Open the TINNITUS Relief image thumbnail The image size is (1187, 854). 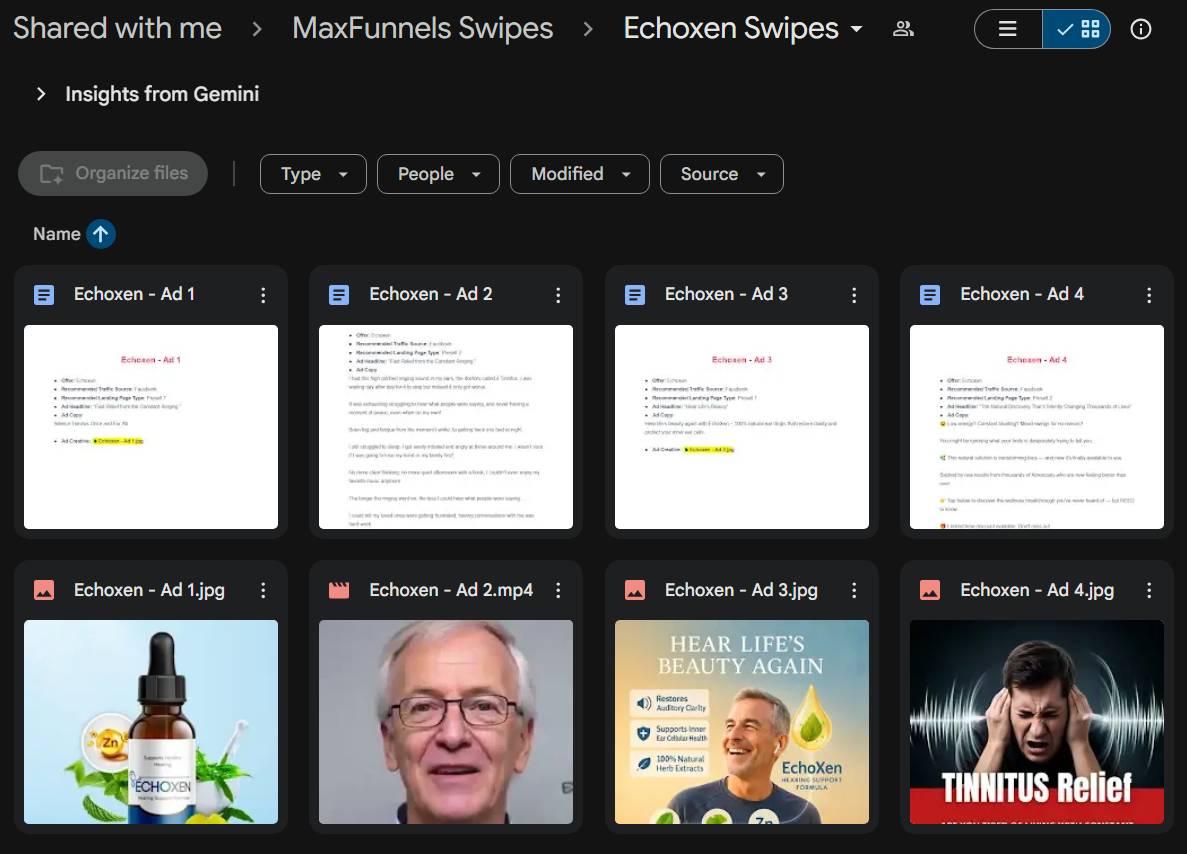[x=1036, y=721]
